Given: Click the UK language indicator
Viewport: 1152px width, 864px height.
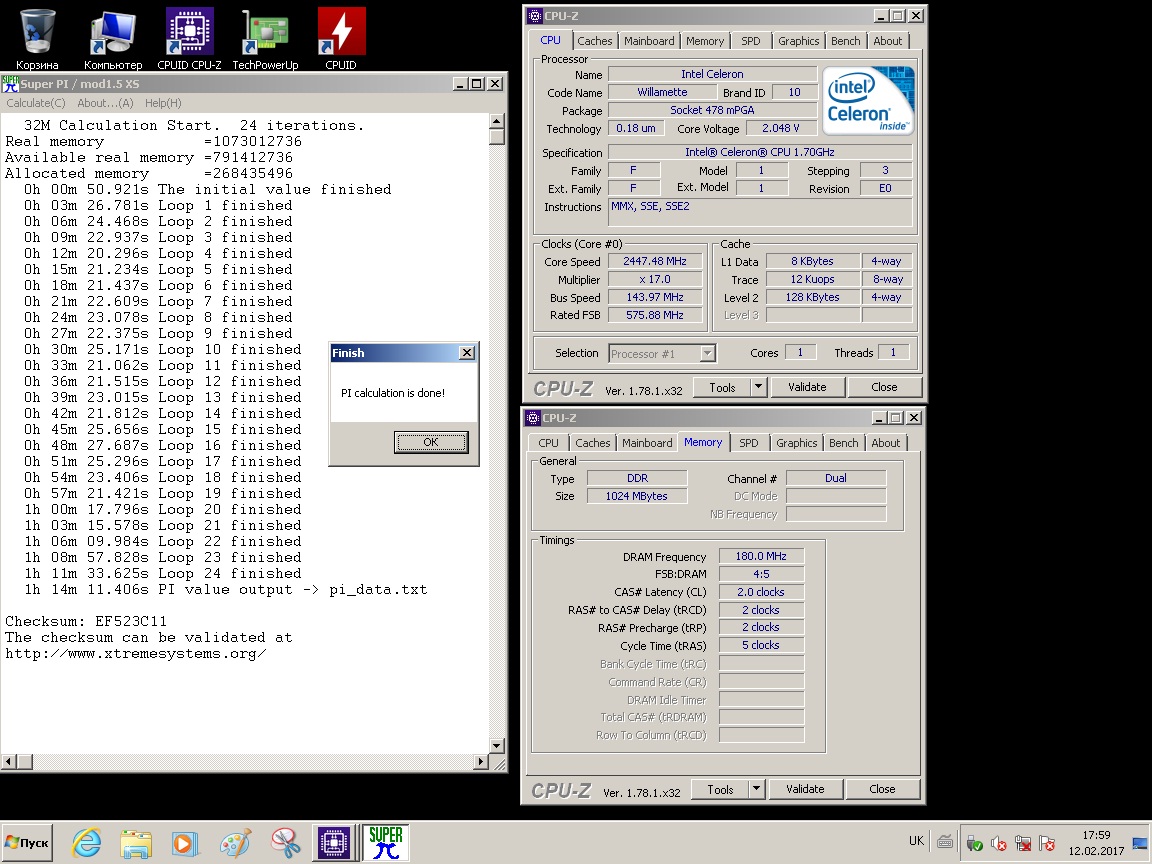Looking at the screenshot, I should [x=916, y=841].
